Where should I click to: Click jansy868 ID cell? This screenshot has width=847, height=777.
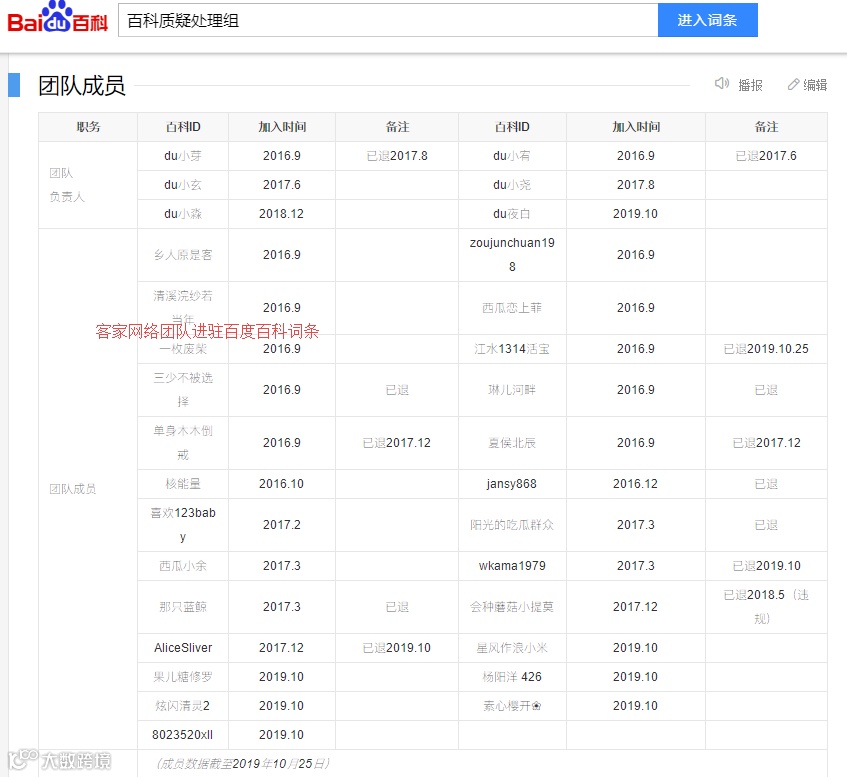point(512,484)
